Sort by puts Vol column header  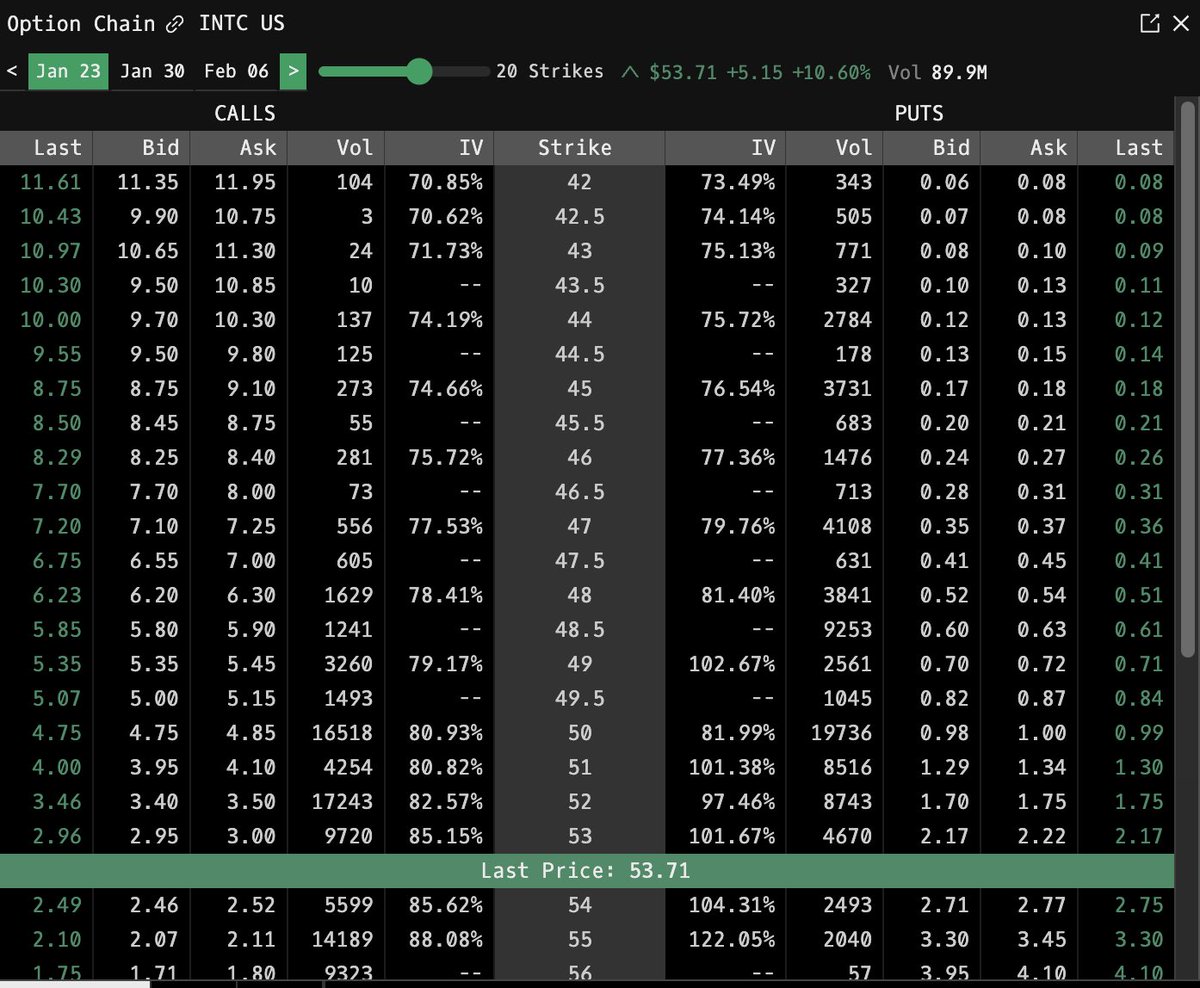pyautogui.click(x=835, y=148)
